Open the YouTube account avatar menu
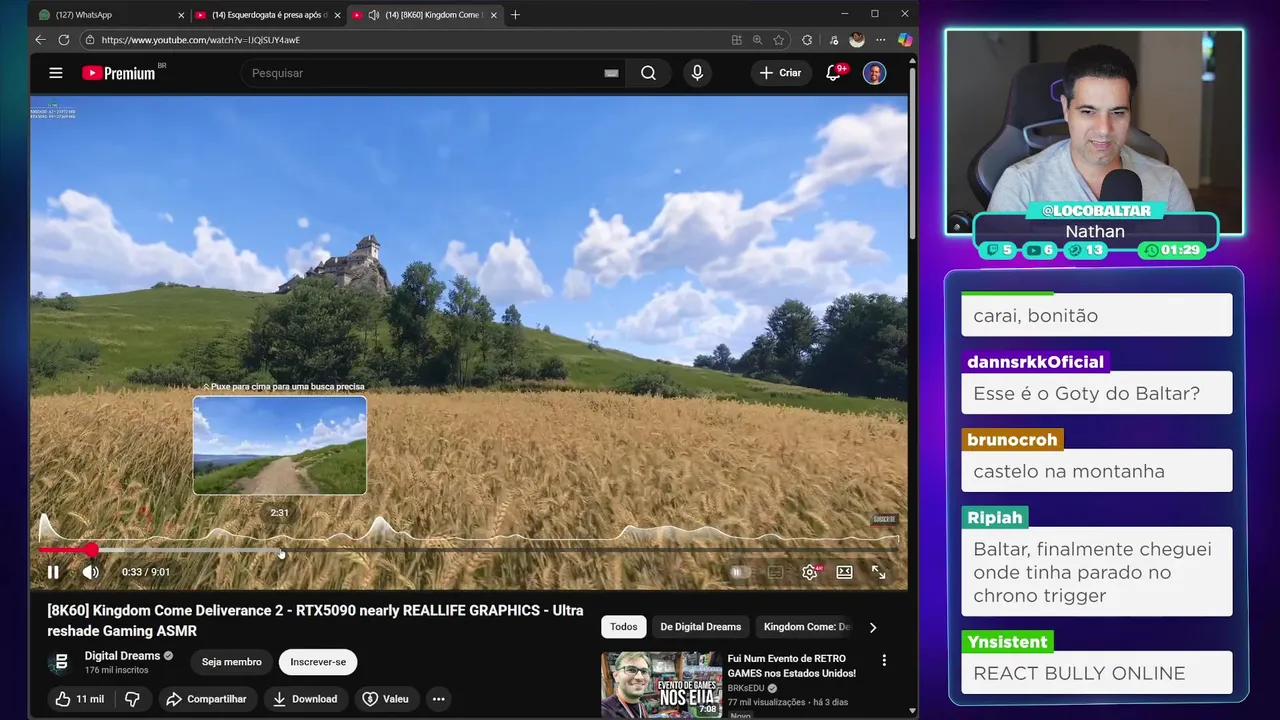The width and height of the screenshot is (1280, 720). (x=874, y=73)
